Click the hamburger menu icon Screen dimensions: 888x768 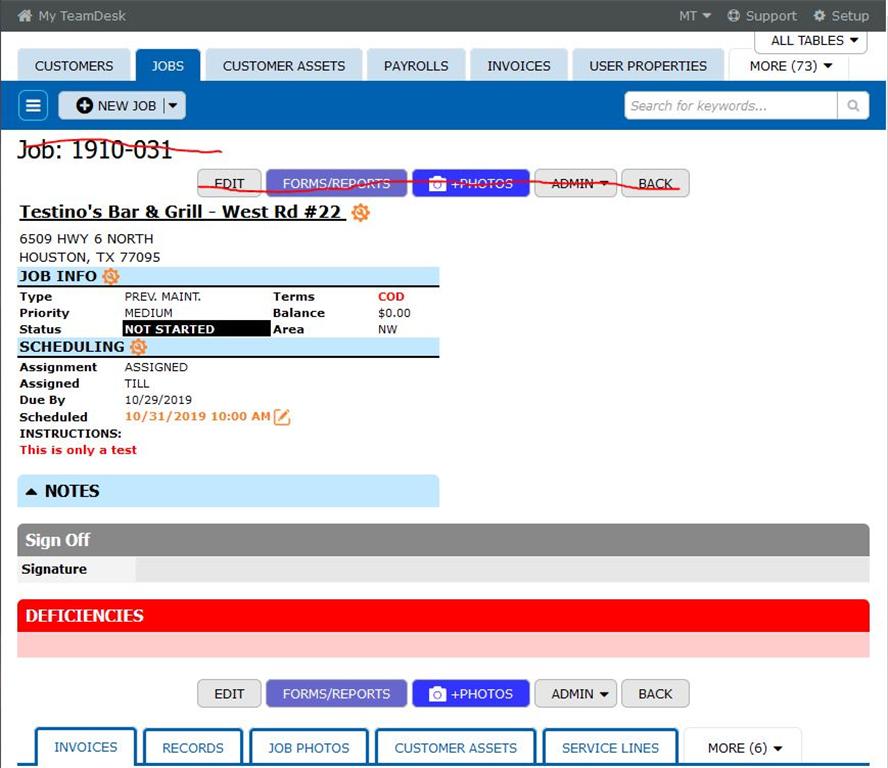tap(33, 106)
